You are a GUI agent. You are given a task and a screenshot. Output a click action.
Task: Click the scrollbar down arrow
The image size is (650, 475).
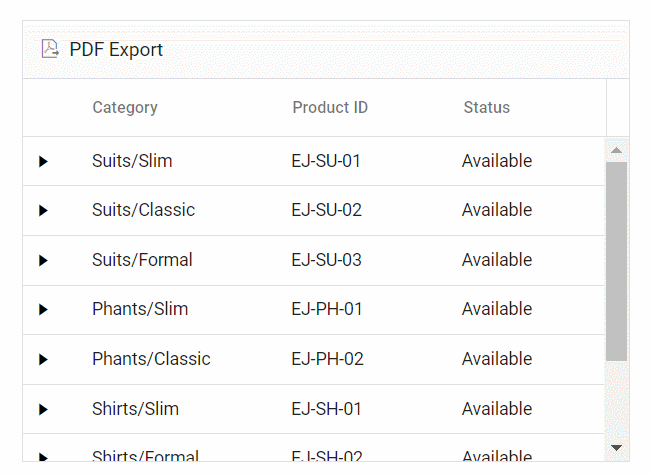click(617, 447)
